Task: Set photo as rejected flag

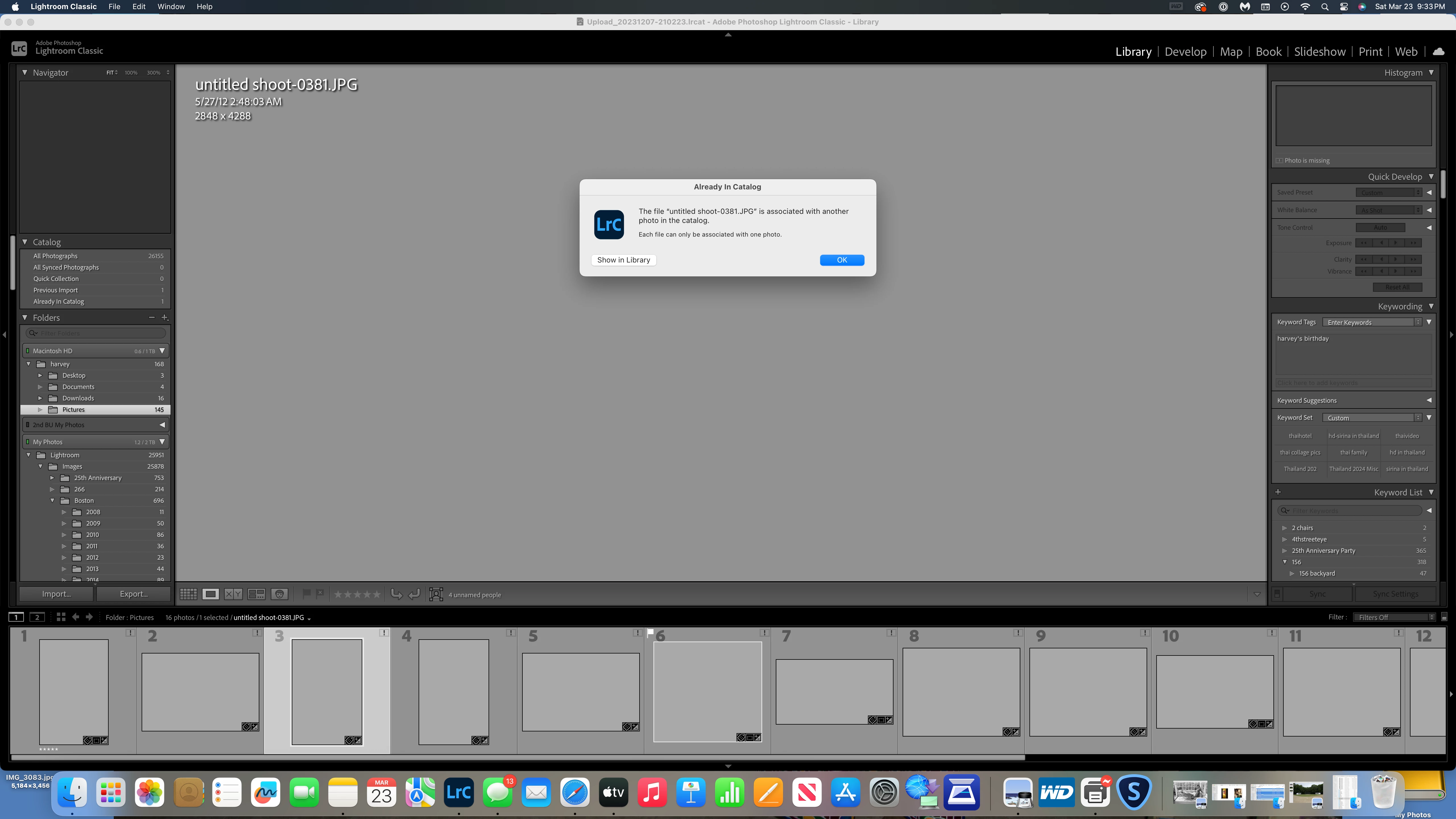Action: coord(320,593)
